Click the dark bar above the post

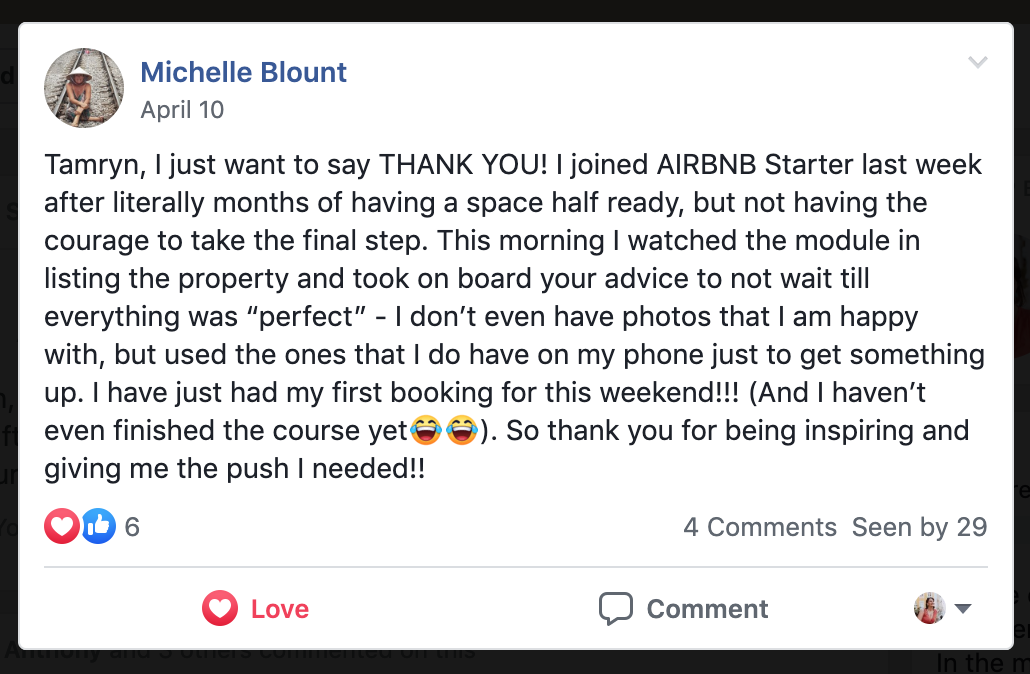point(515,10)
